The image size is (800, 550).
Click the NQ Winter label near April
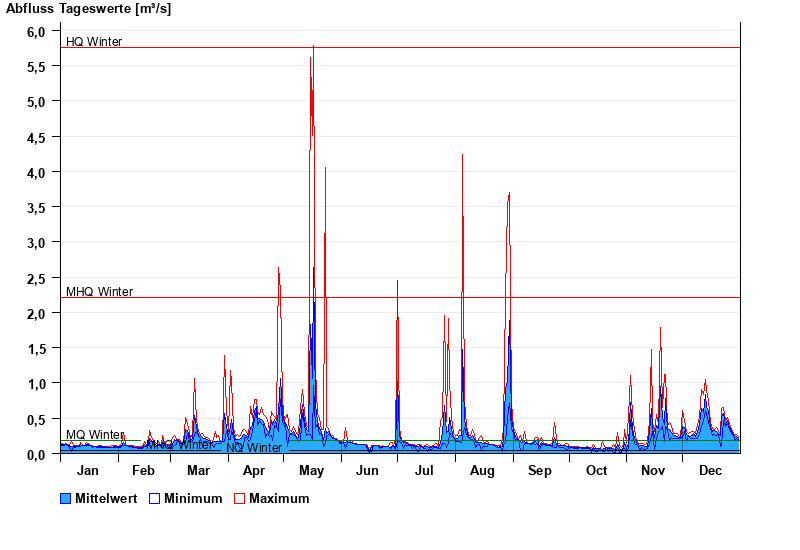[x=254, y=448]
